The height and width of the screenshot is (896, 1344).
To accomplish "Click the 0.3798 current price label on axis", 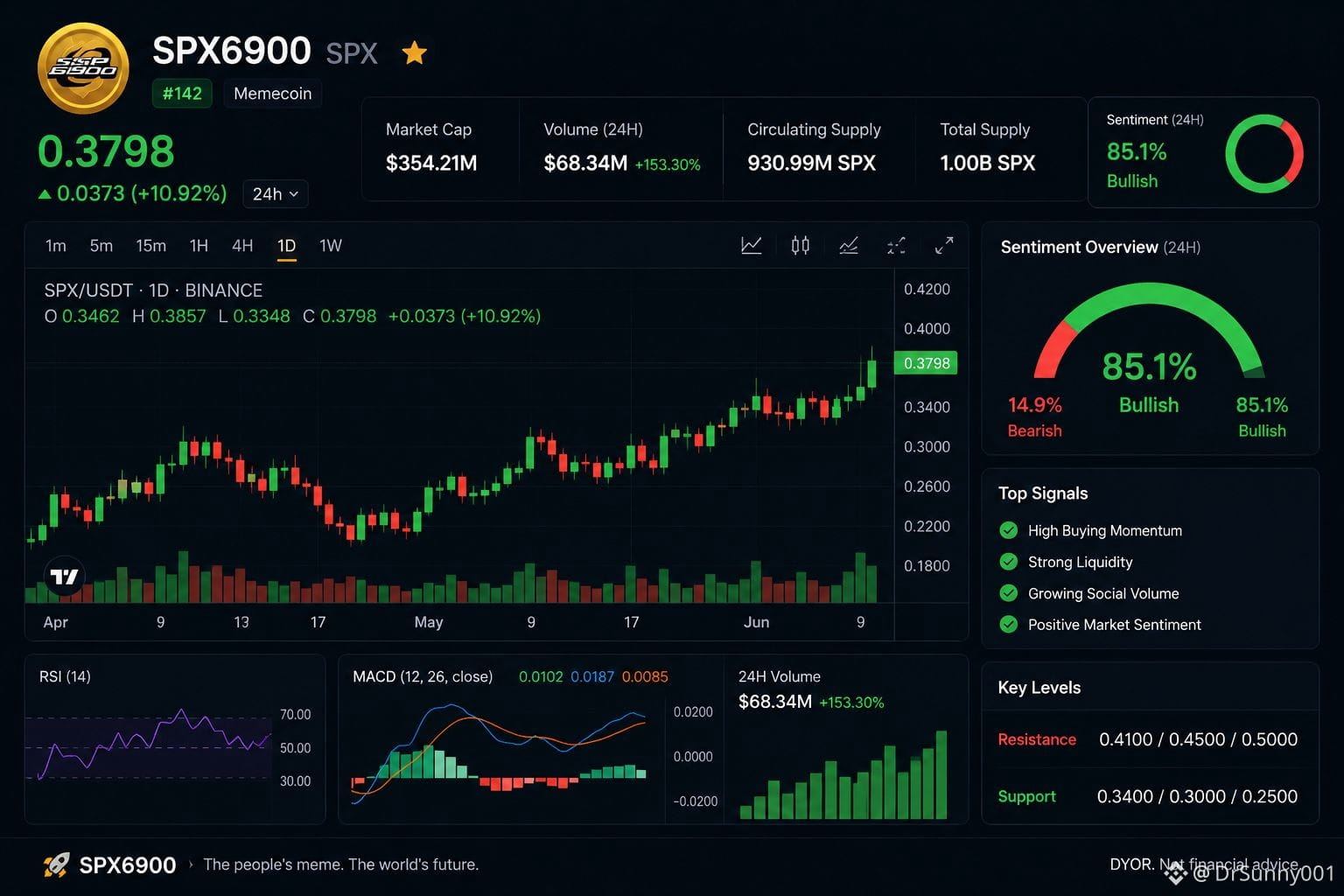I will 926,363.
